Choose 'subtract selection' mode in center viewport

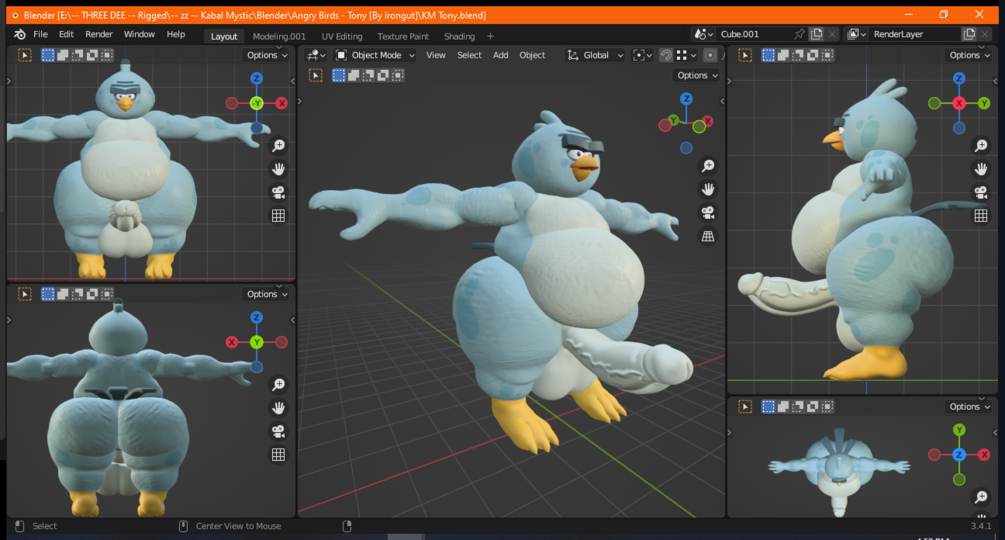pos(368,76)
